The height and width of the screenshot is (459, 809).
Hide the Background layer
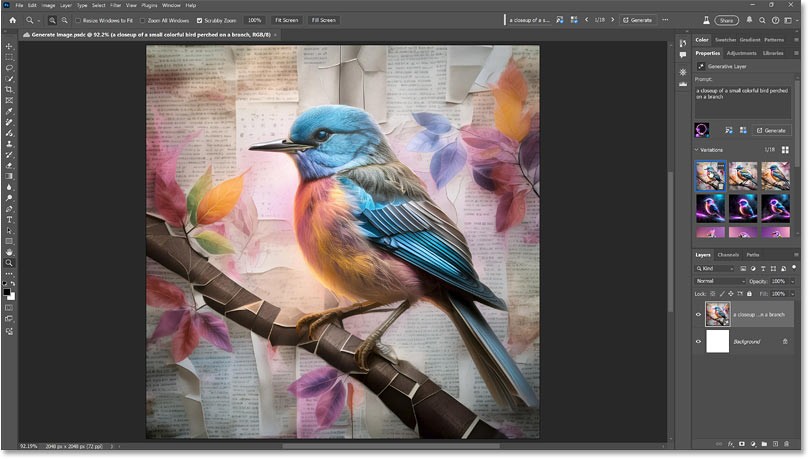pyautogui.click(x=699, y=342)
